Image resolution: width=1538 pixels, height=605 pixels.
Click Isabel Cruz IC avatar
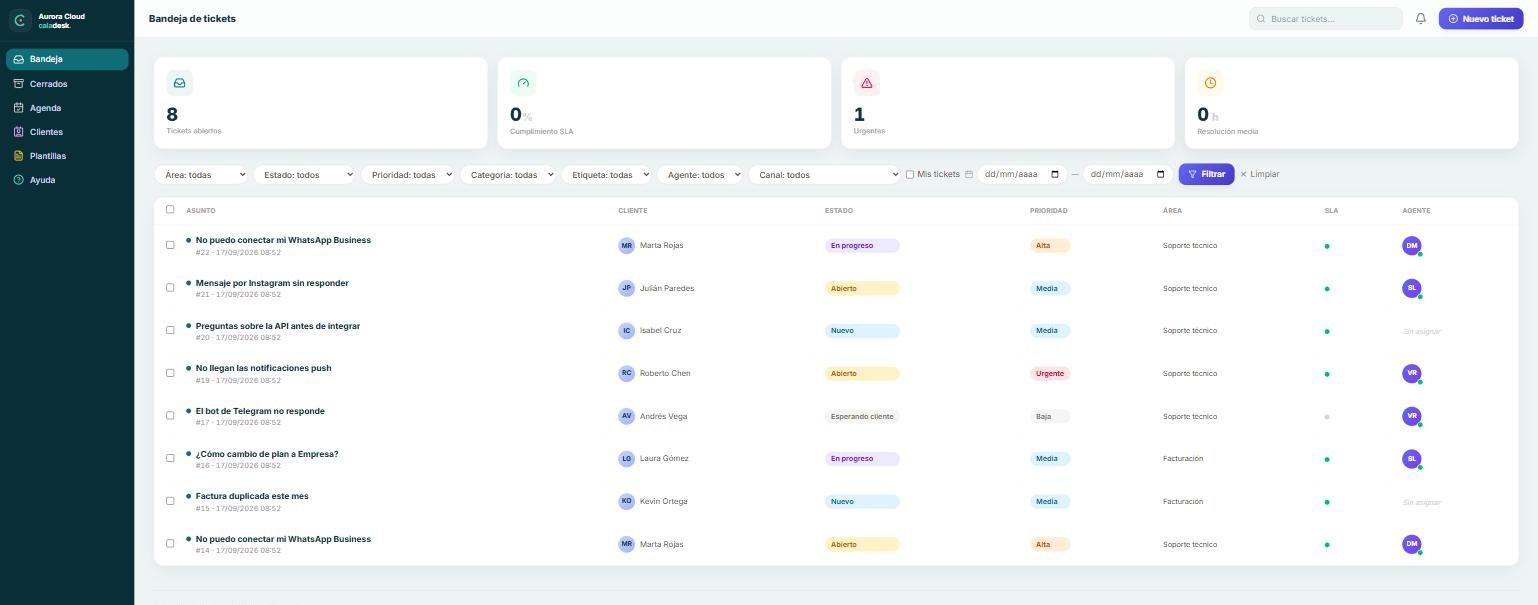(x=626, y=331)
